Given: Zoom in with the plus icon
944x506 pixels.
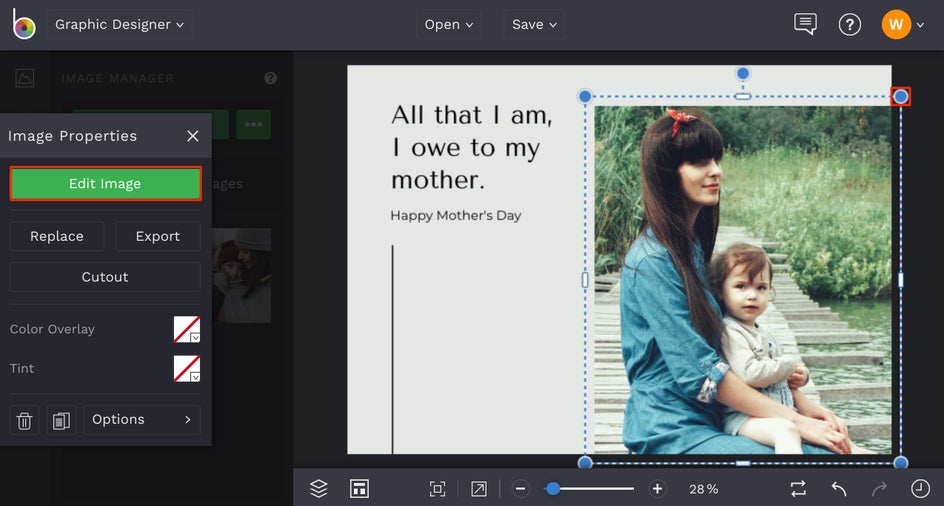Looking at the screenshot, I should point(657,489).
